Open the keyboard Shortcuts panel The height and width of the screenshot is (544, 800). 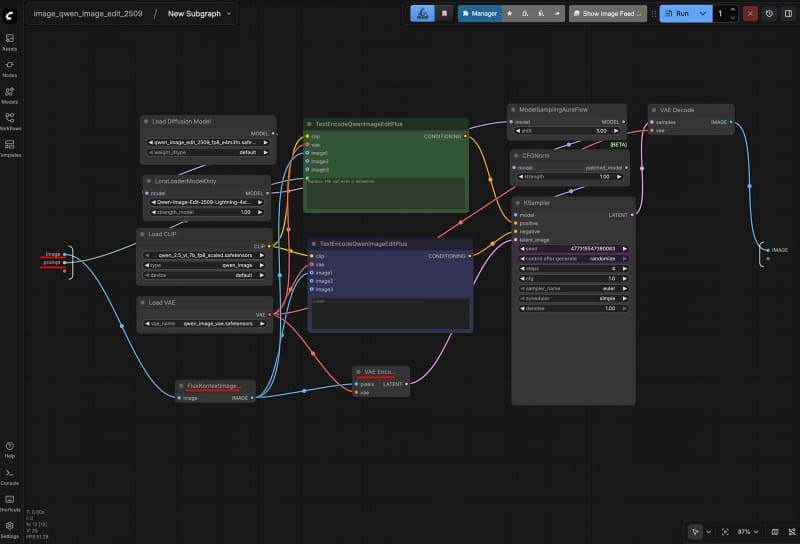click(x=10, y=503)
